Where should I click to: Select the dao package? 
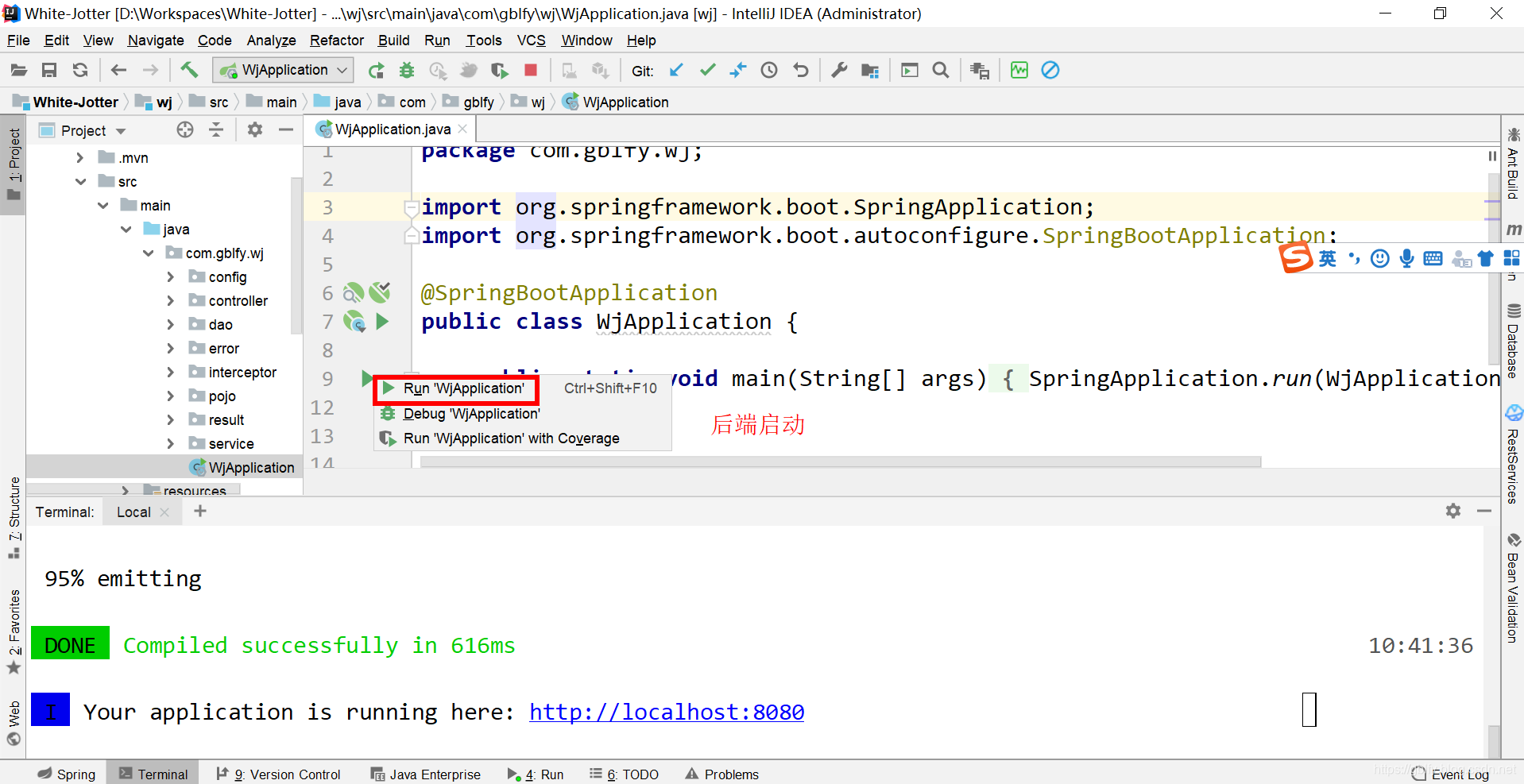(220, 325)
